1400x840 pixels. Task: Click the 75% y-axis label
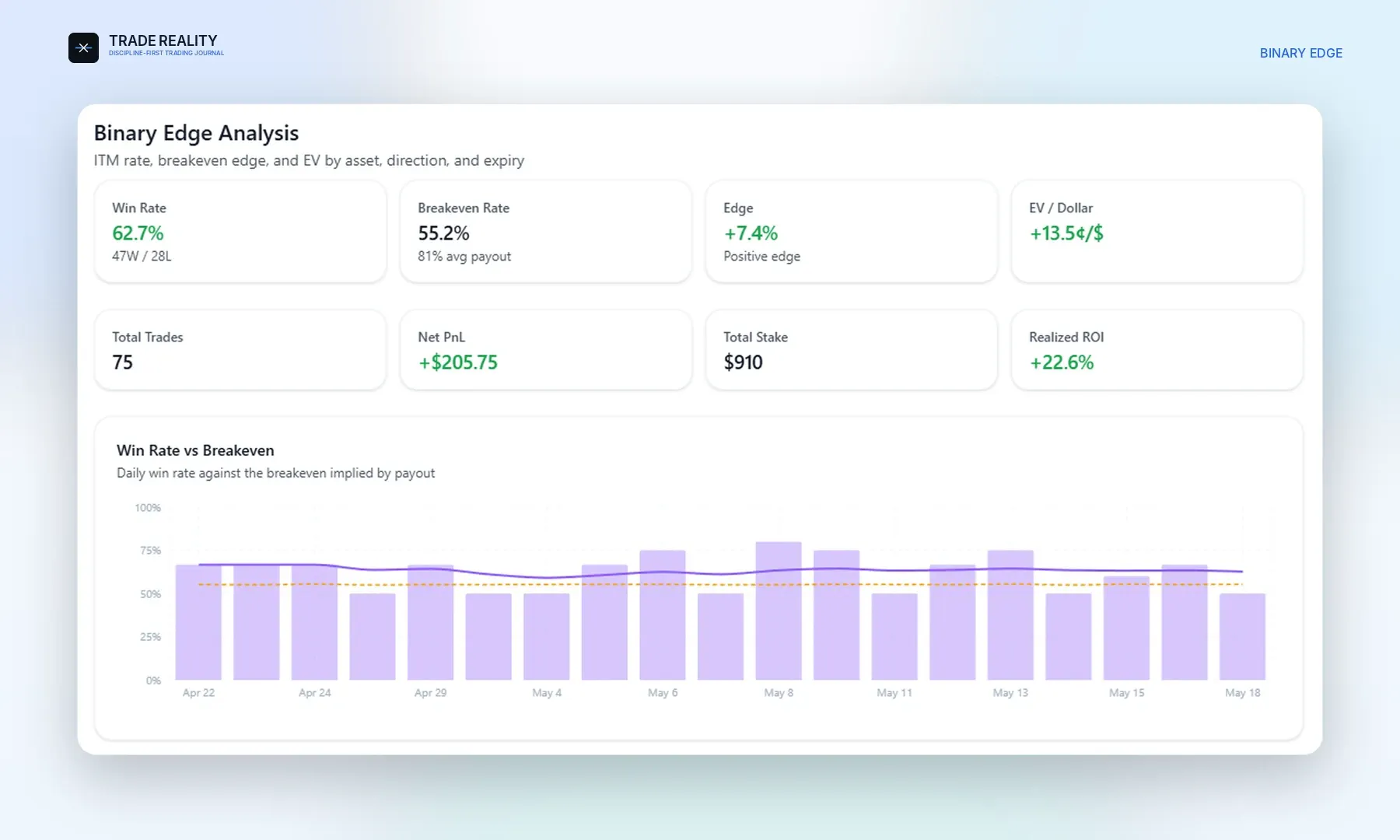coord(150,551)
